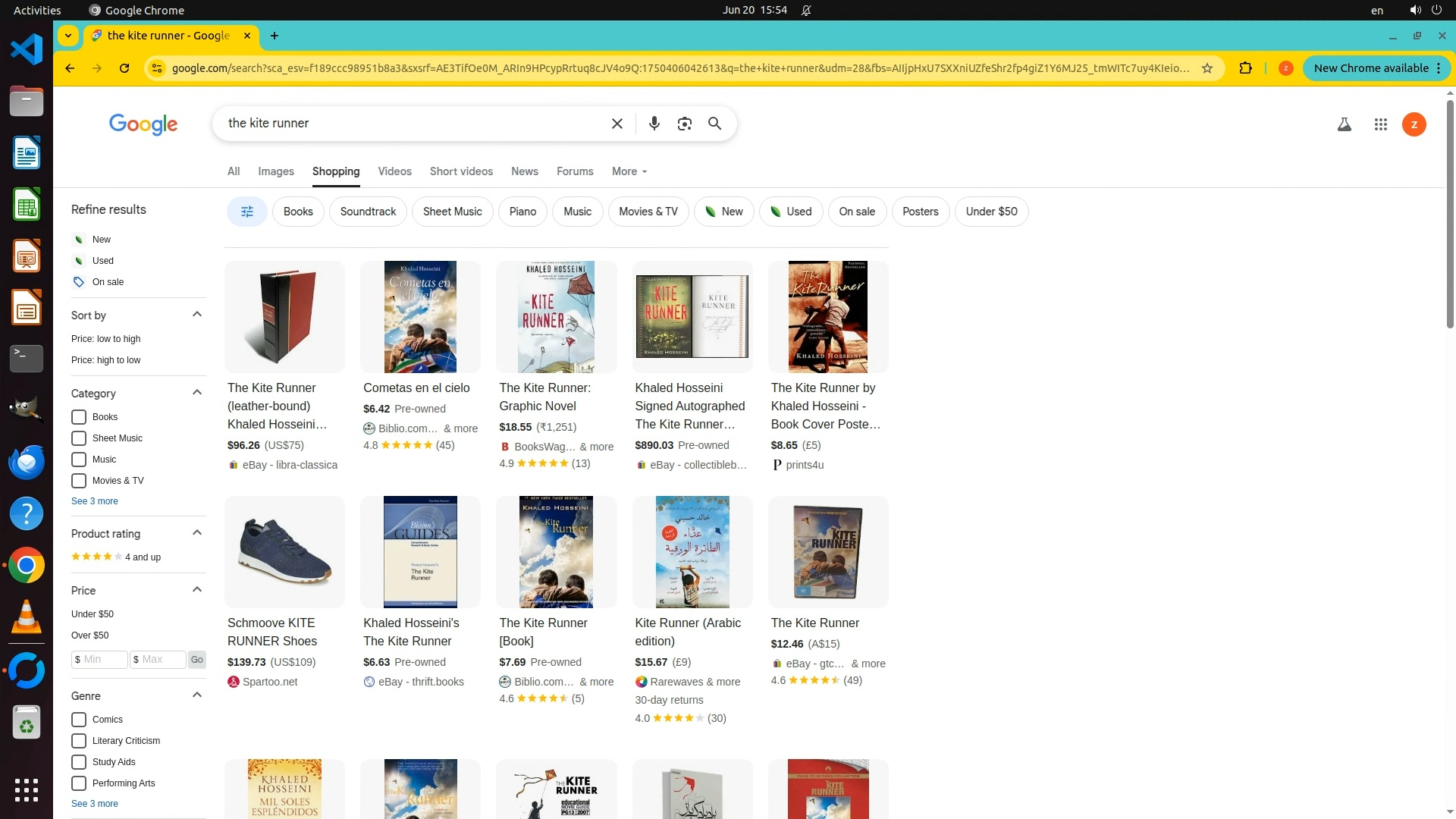Clear the search box text
Screen dimensions: 1456x819
coord(617,124)
